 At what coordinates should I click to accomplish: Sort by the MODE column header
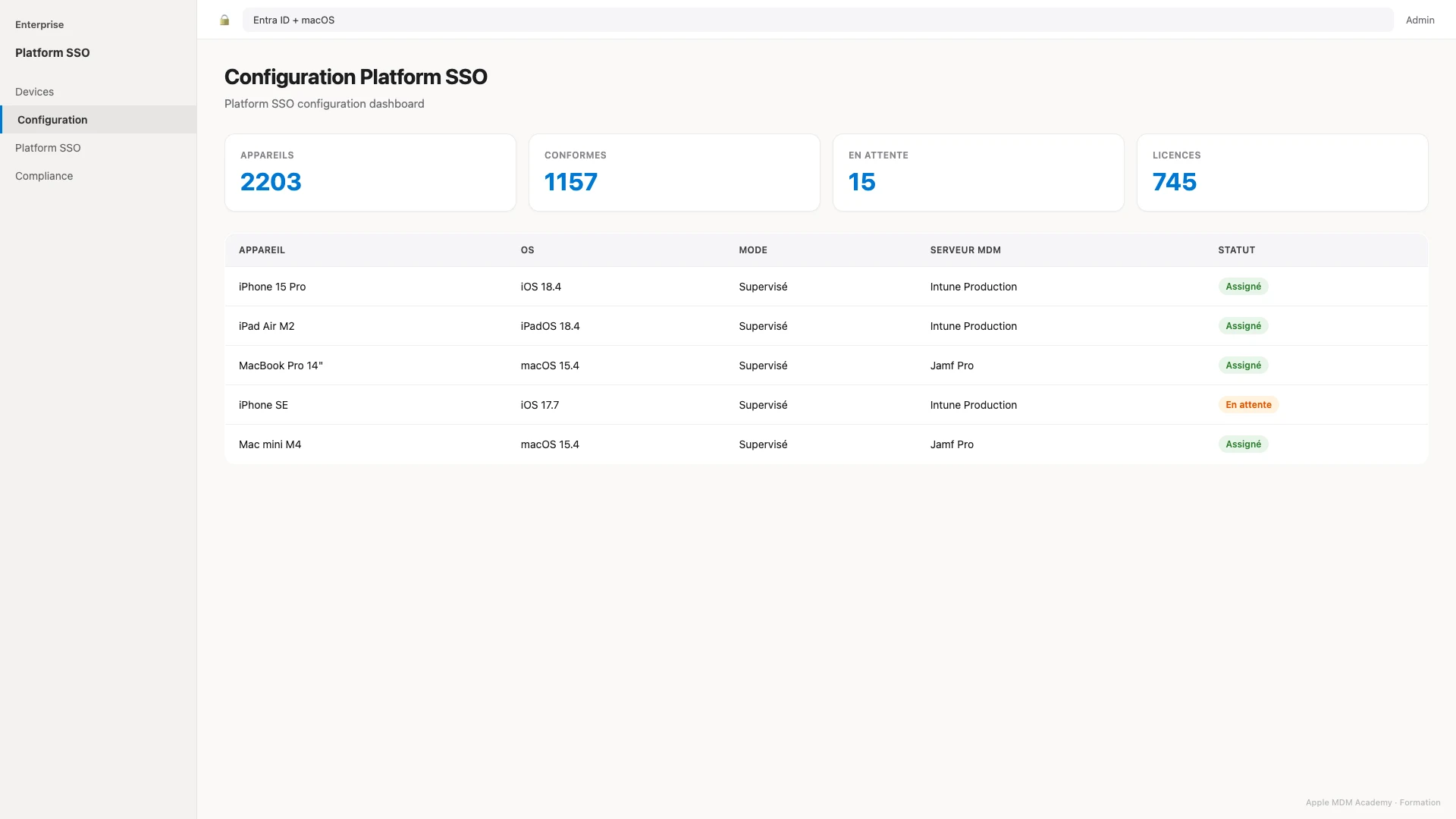(x=753, y=250)
